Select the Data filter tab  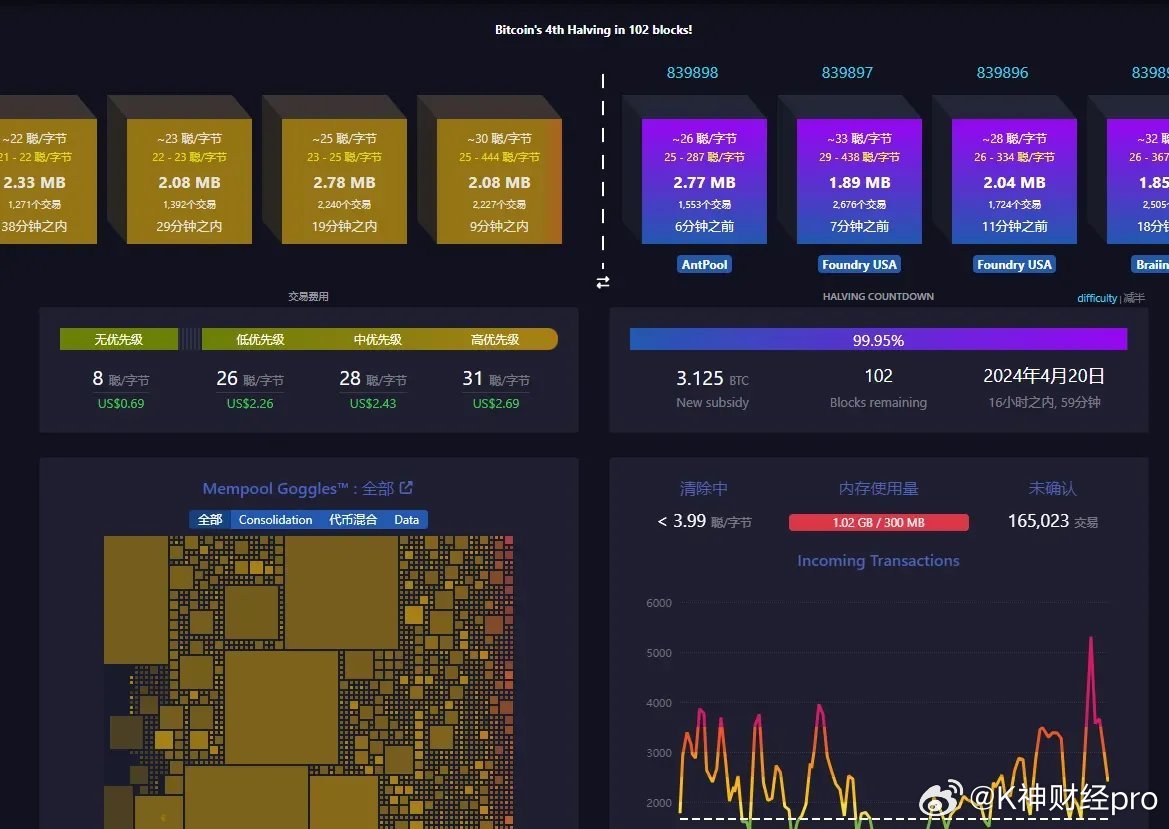[406, 520]
